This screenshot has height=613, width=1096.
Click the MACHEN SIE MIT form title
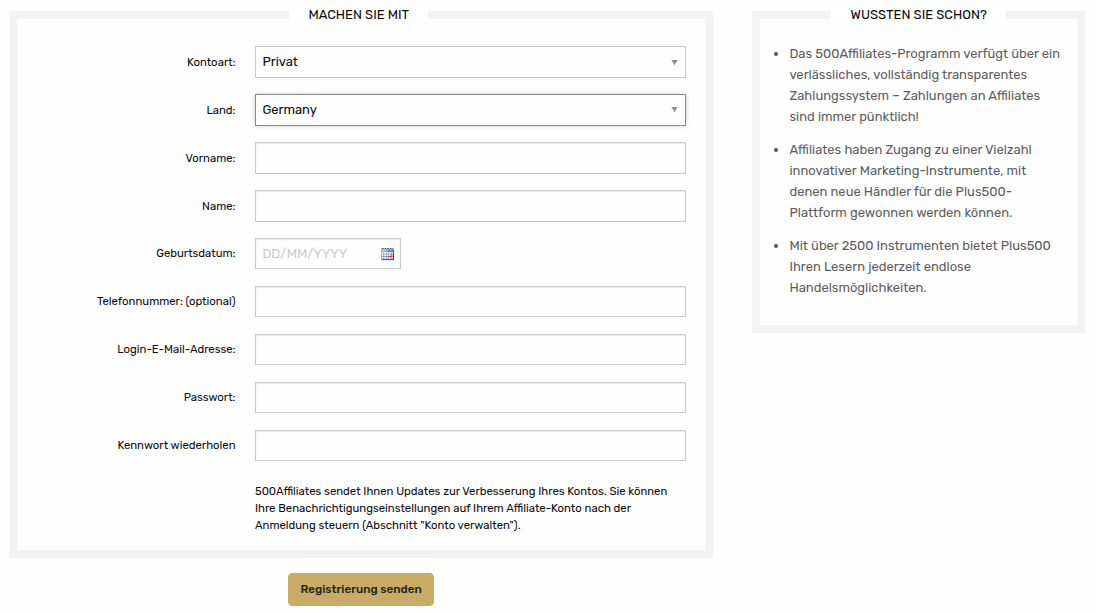click(357, 15)
